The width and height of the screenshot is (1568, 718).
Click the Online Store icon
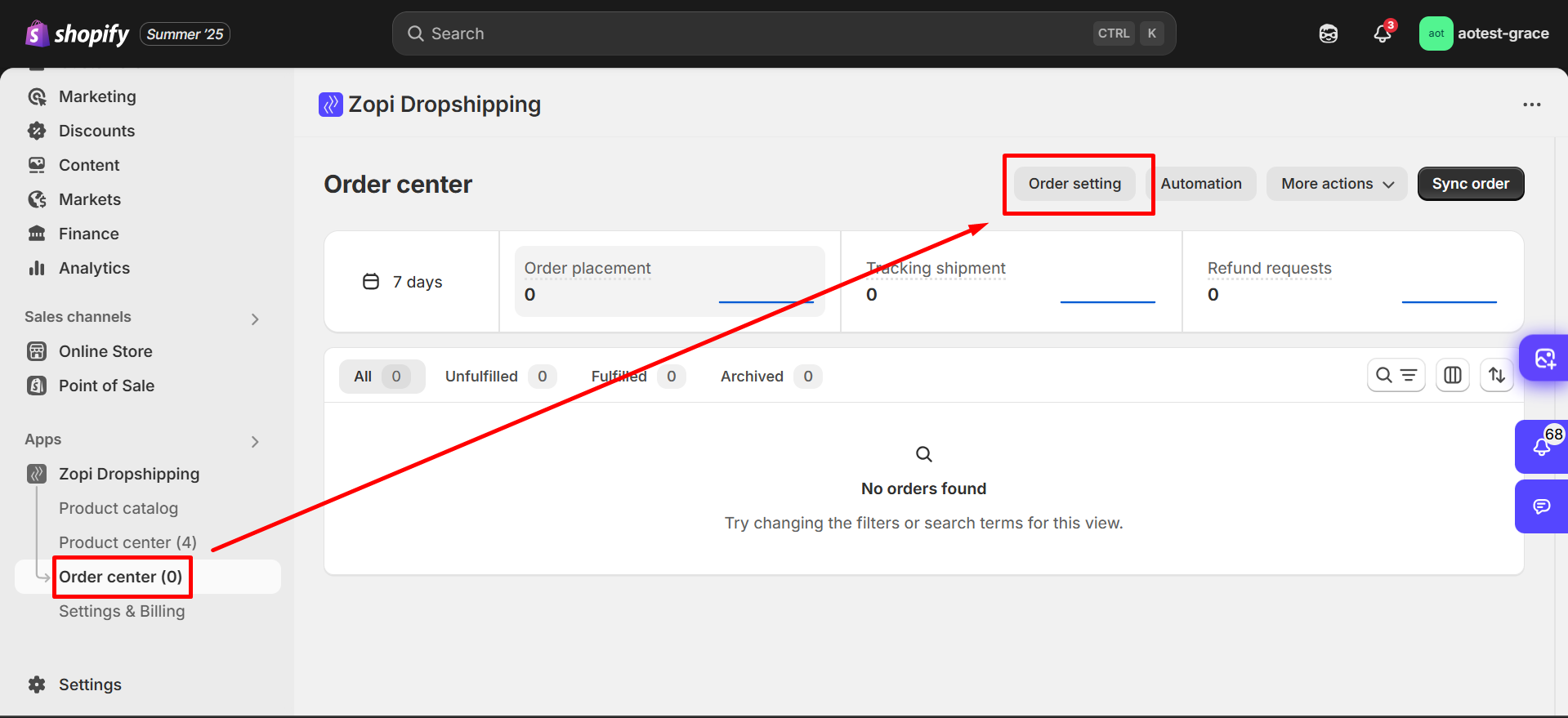pos(37,351)
